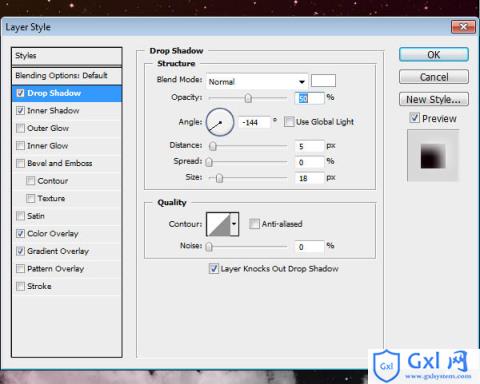This screenshot has width=480, height=384.
Task: Click the Angle value field
Action: (x=254, y=122)
